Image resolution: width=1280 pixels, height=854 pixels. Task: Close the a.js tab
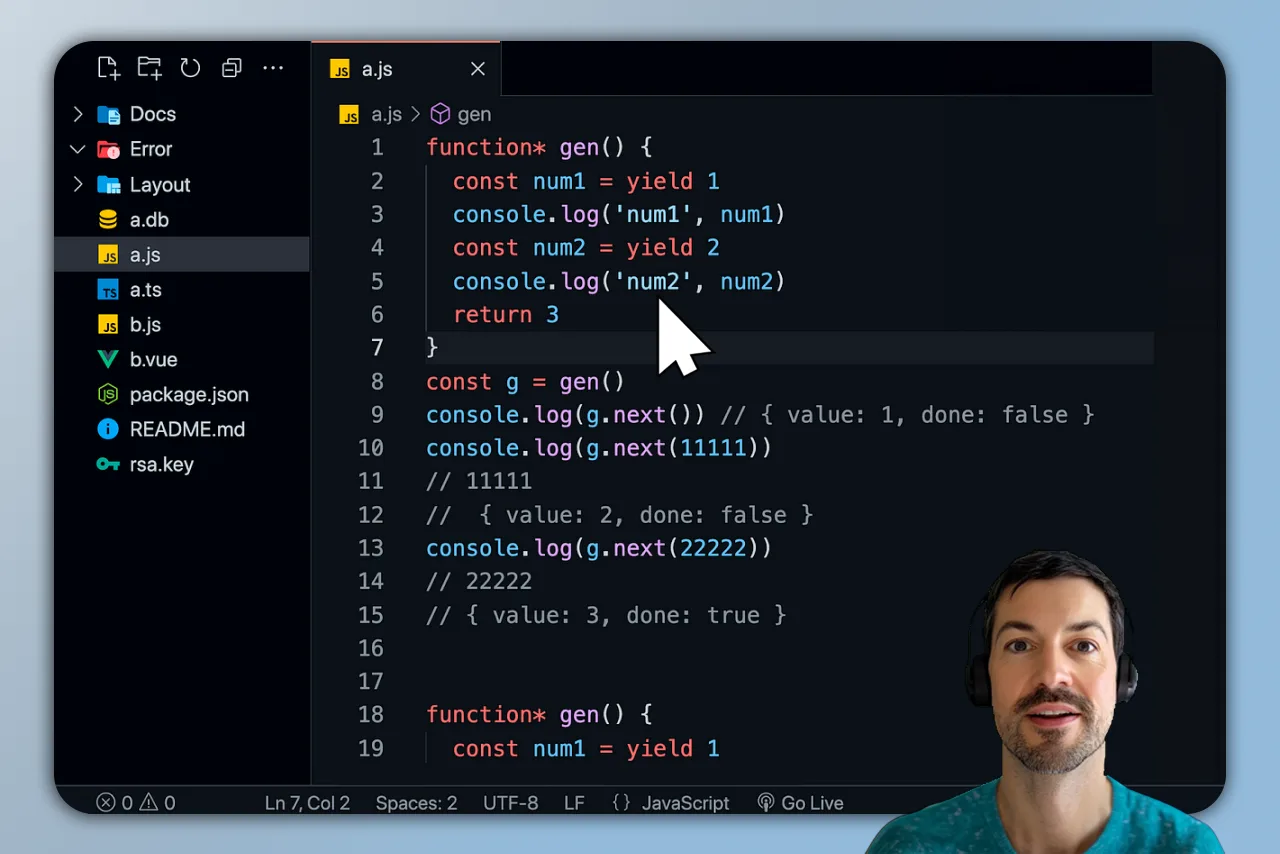click(478, 69)
